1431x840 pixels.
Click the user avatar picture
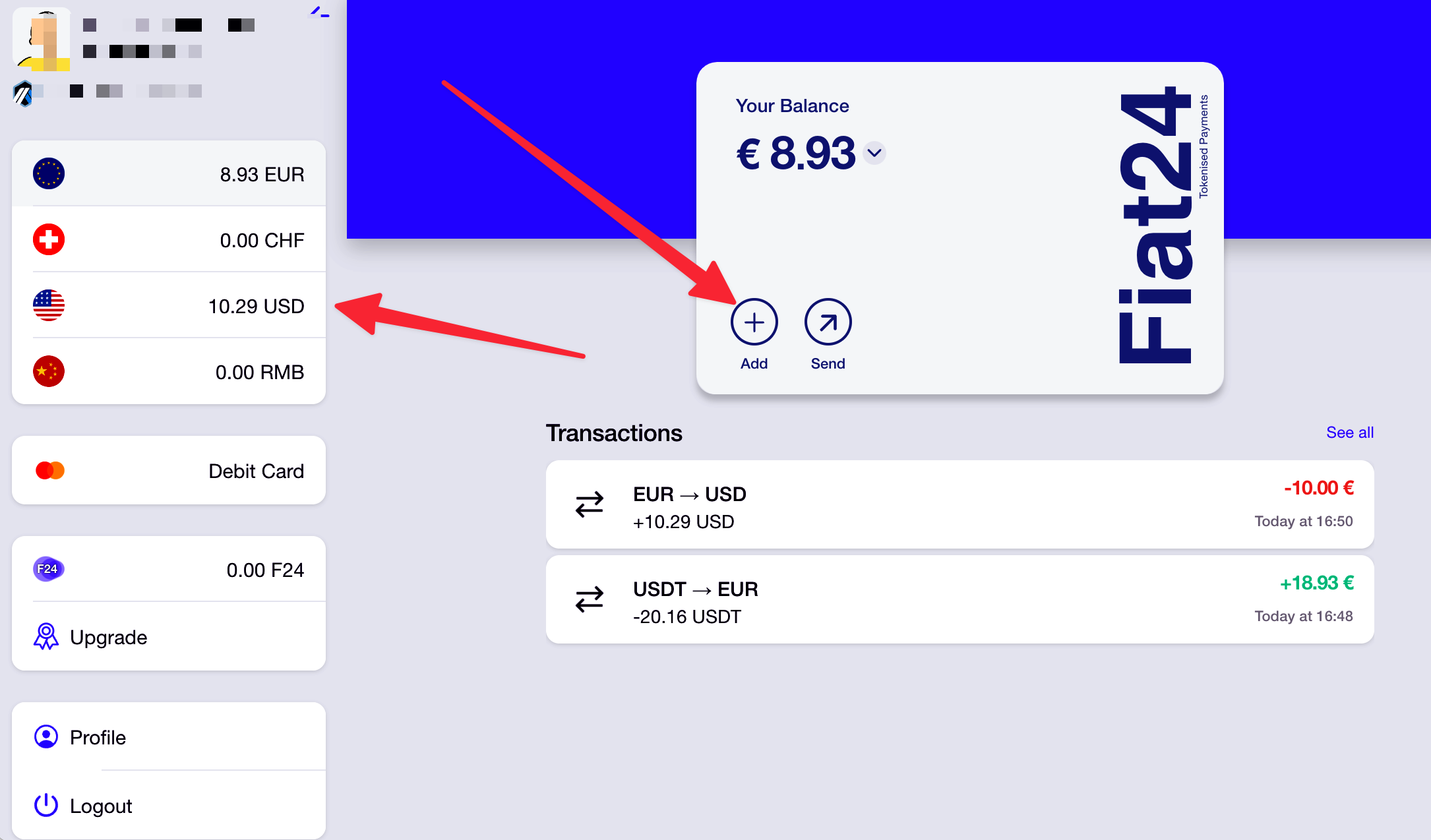(x=42, y=38)
